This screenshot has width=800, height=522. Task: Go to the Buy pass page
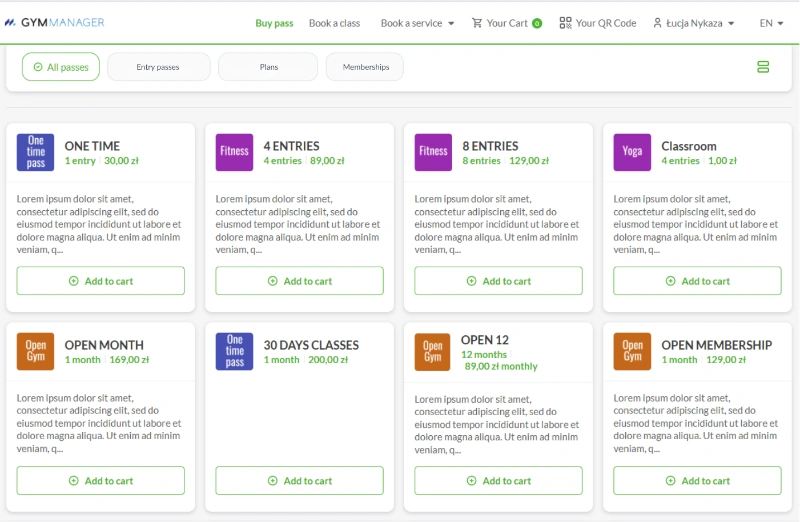pyautogui.click(x=274, y=23)
